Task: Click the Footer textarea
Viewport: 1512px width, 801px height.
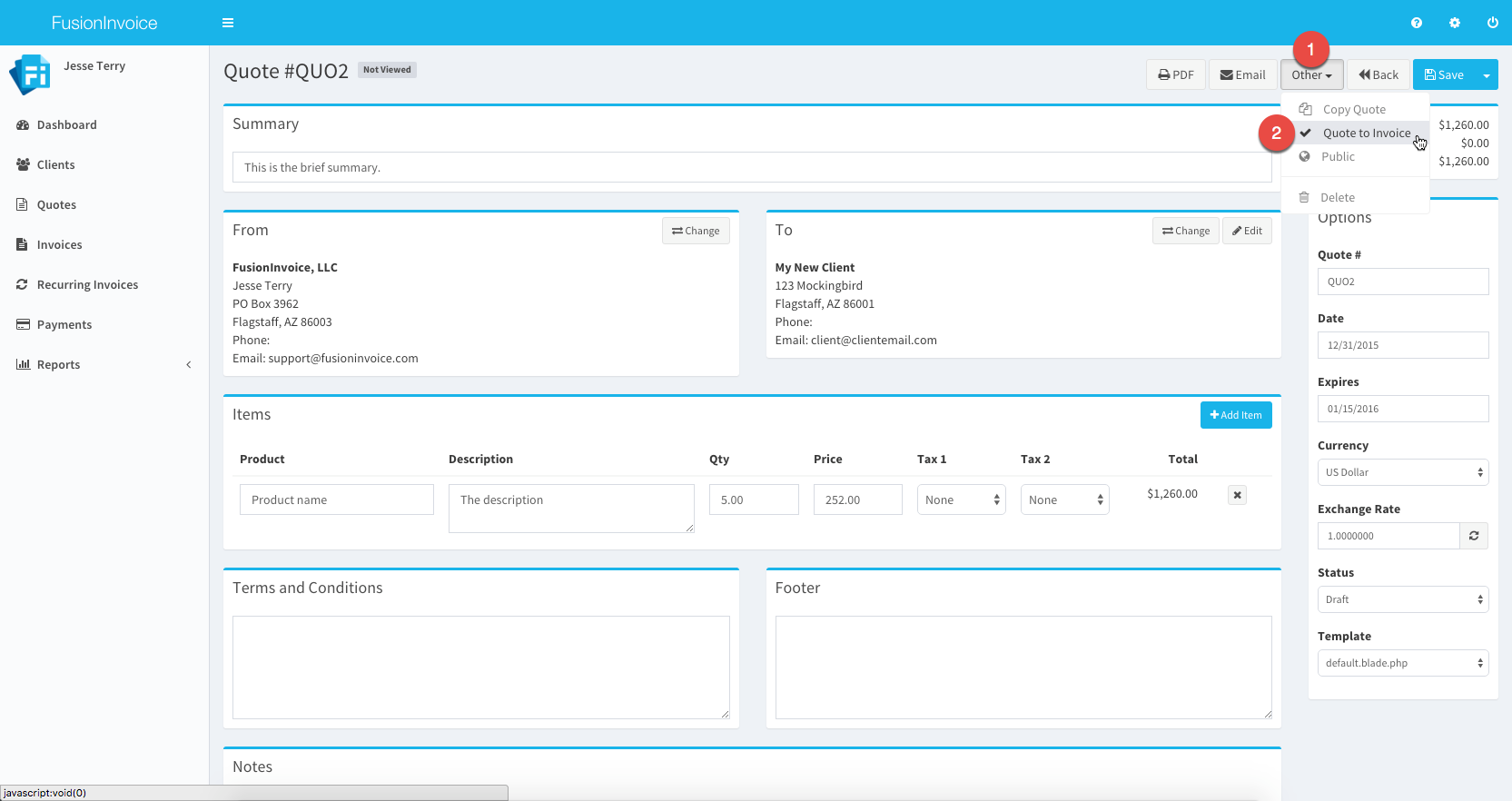Action: click(x=1023, y=667)
